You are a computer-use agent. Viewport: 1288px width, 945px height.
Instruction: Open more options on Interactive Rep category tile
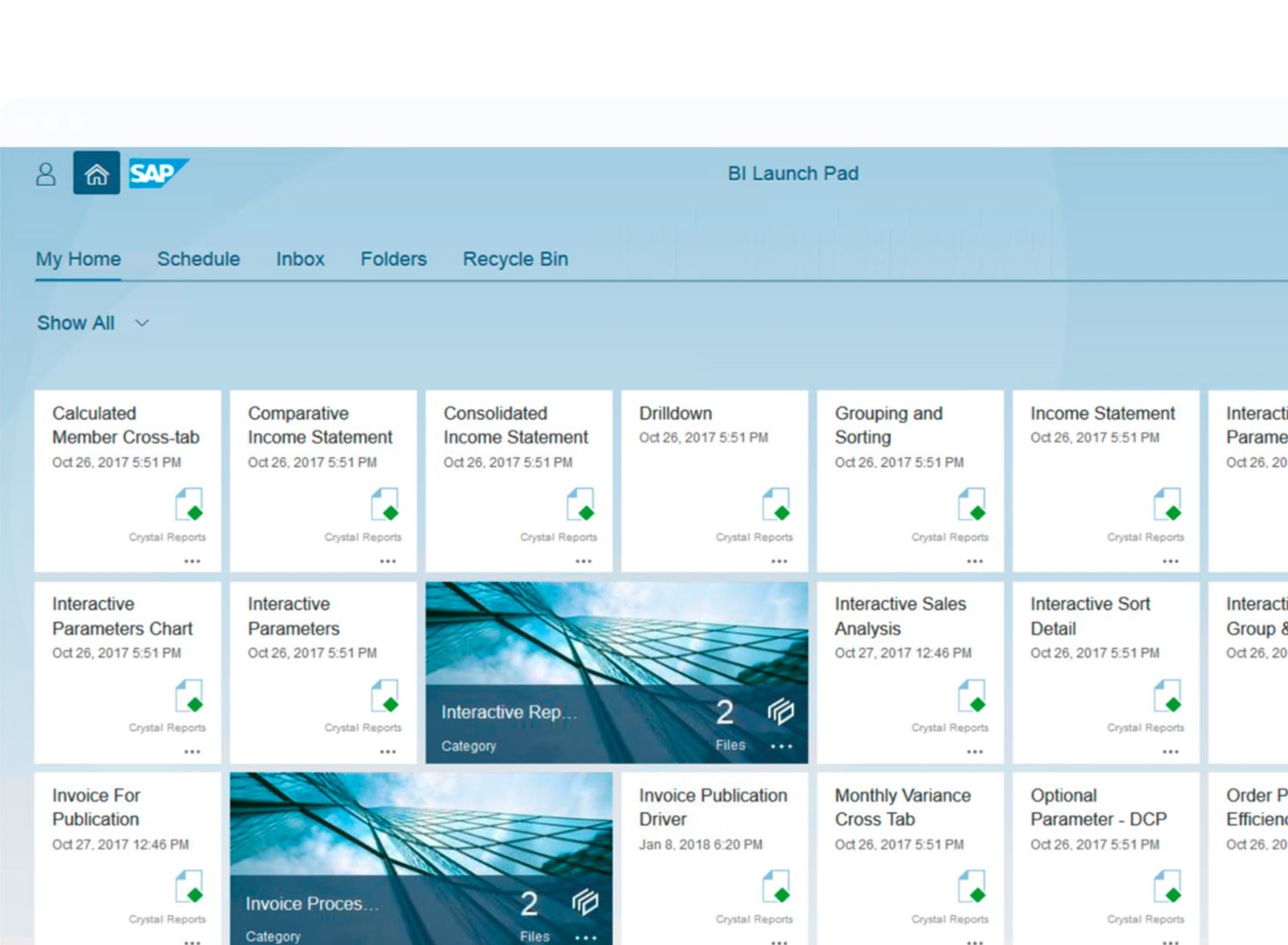(x=781, y=747)
